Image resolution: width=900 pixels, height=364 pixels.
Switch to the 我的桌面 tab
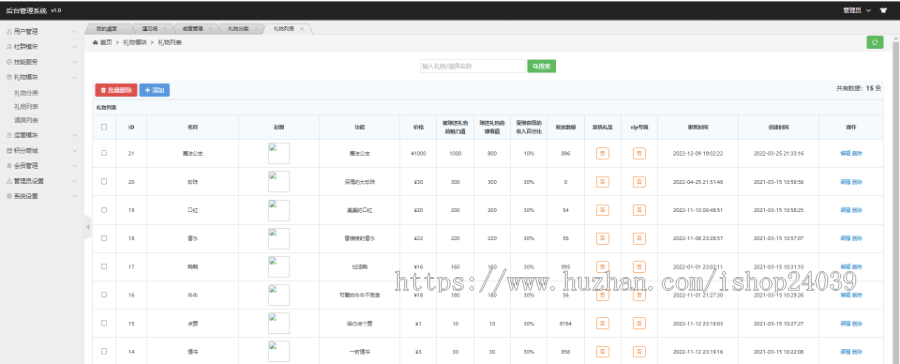click(109, 28)
